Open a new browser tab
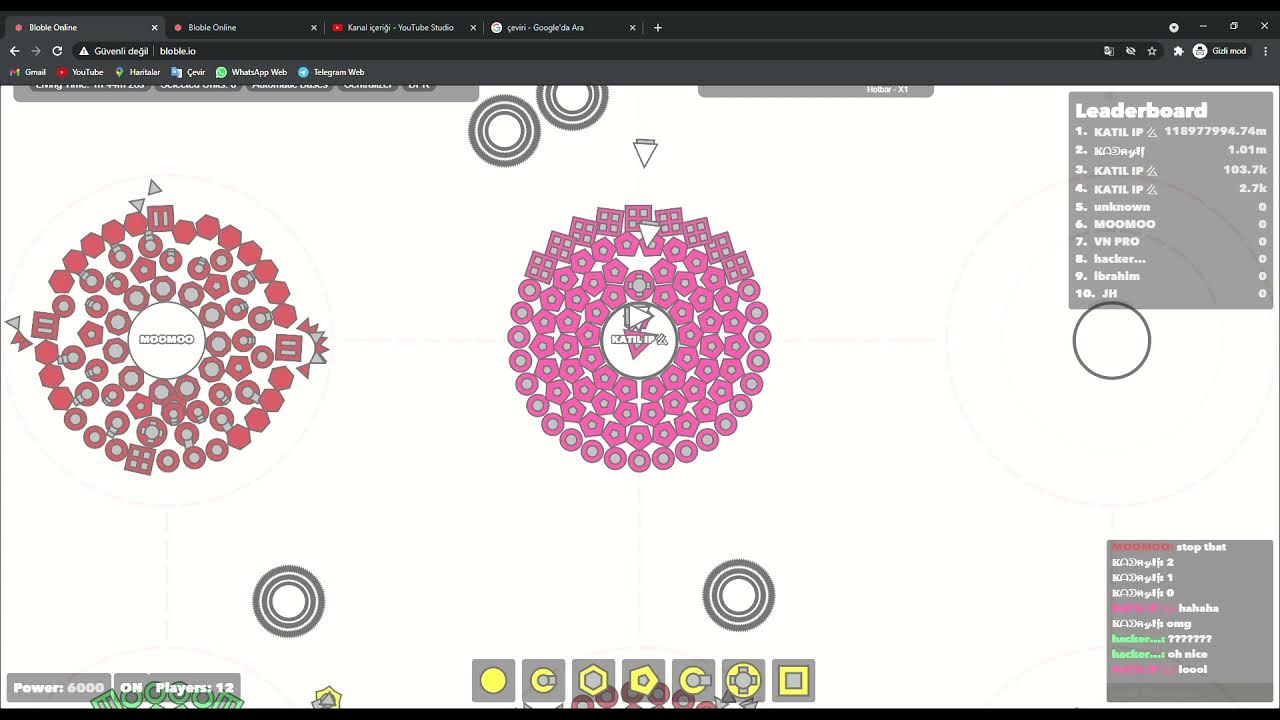This screenshot has height=720, width=1280. pos(657,27)
